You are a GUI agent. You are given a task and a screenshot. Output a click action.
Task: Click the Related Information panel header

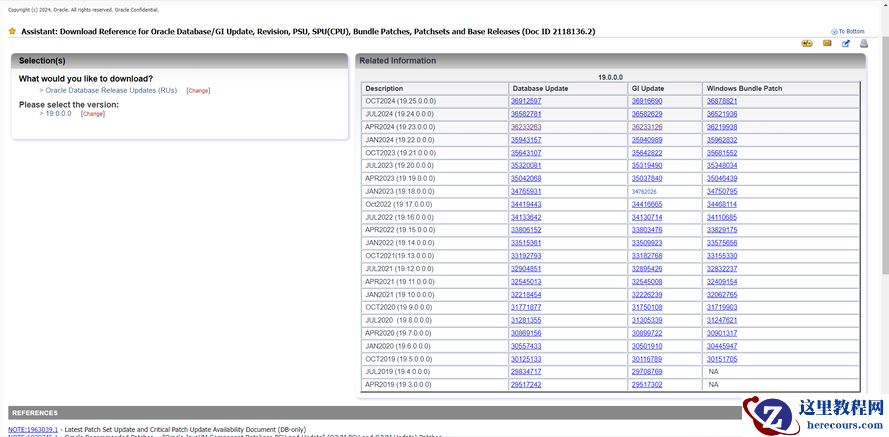(611, 61)
